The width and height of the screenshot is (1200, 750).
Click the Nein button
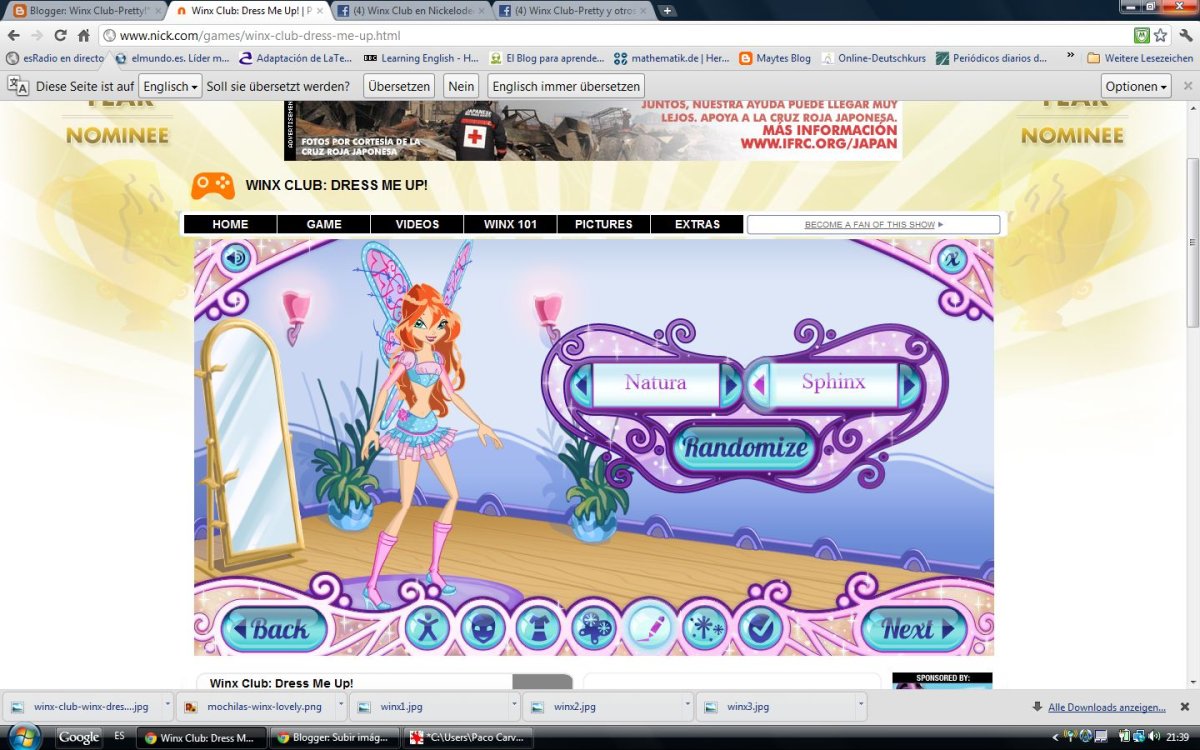point(461,86)
